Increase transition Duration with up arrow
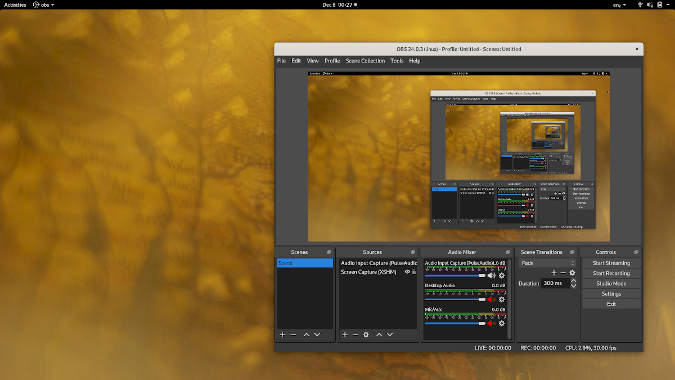The width and height of the screenshot is (675, 380). [573, 281]
